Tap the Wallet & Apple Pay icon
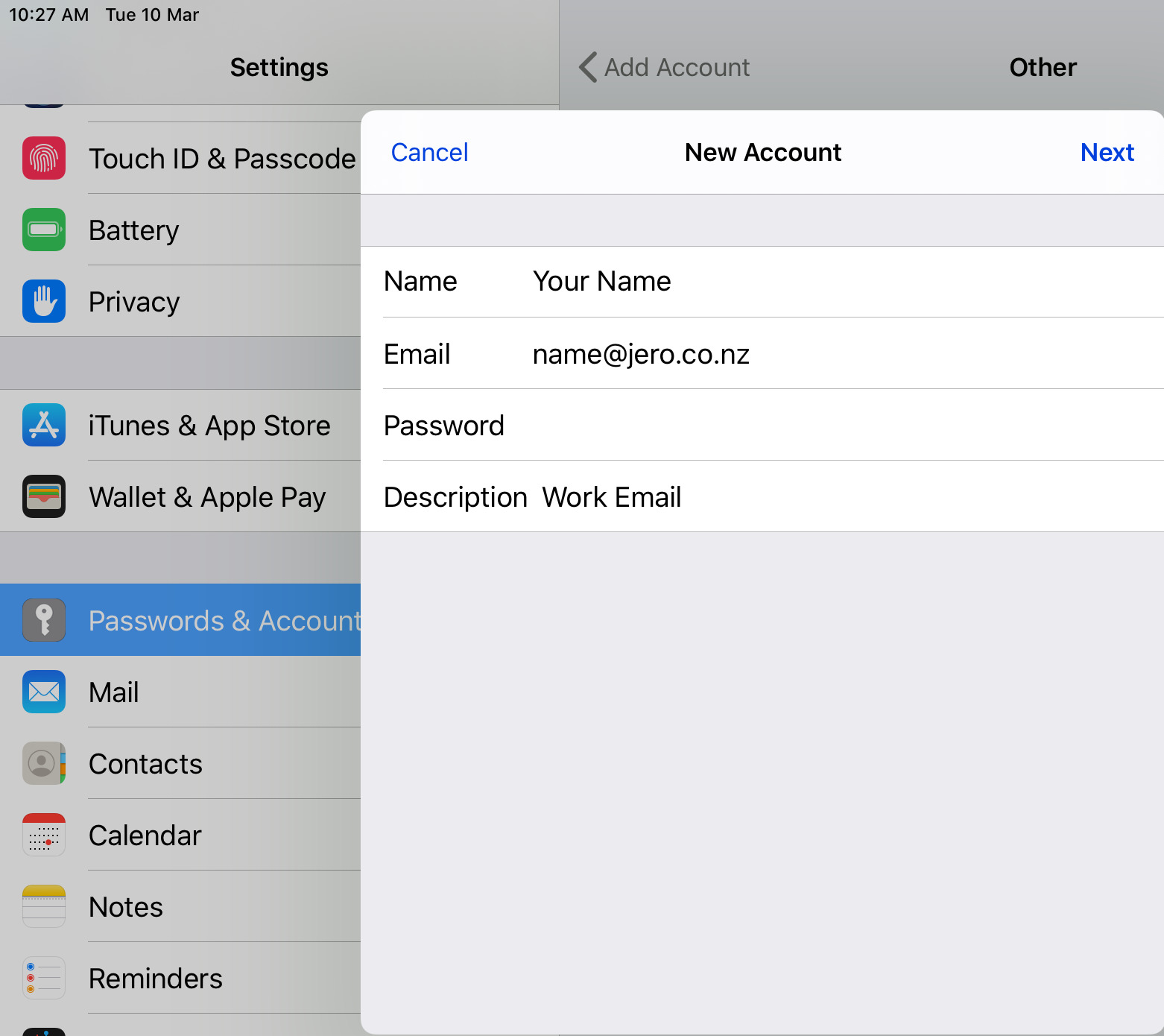The width and height of the screenshot is (1164, 1036). click(44, 496)
